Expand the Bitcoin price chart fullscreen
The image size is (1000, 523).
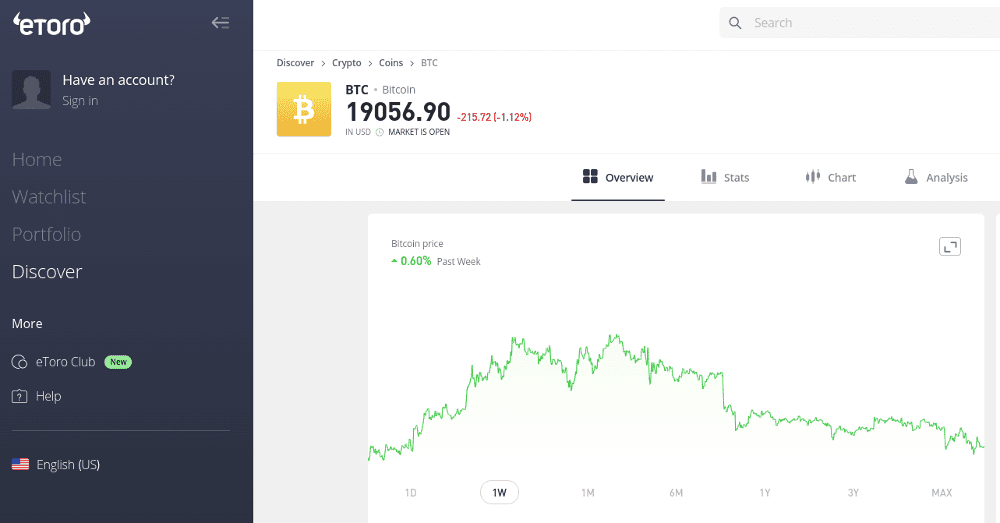(950, 246)
